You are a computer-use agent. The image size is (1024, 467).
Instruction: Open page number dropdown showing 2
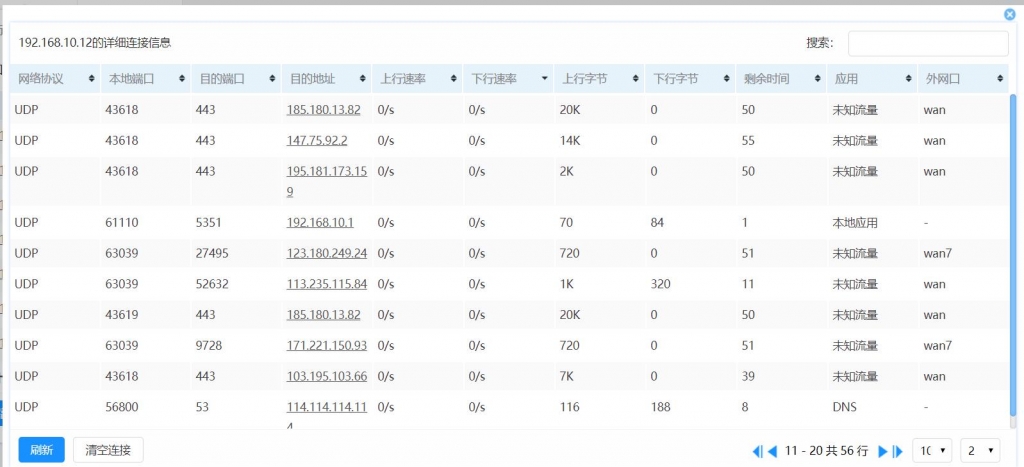click(979, 451)
